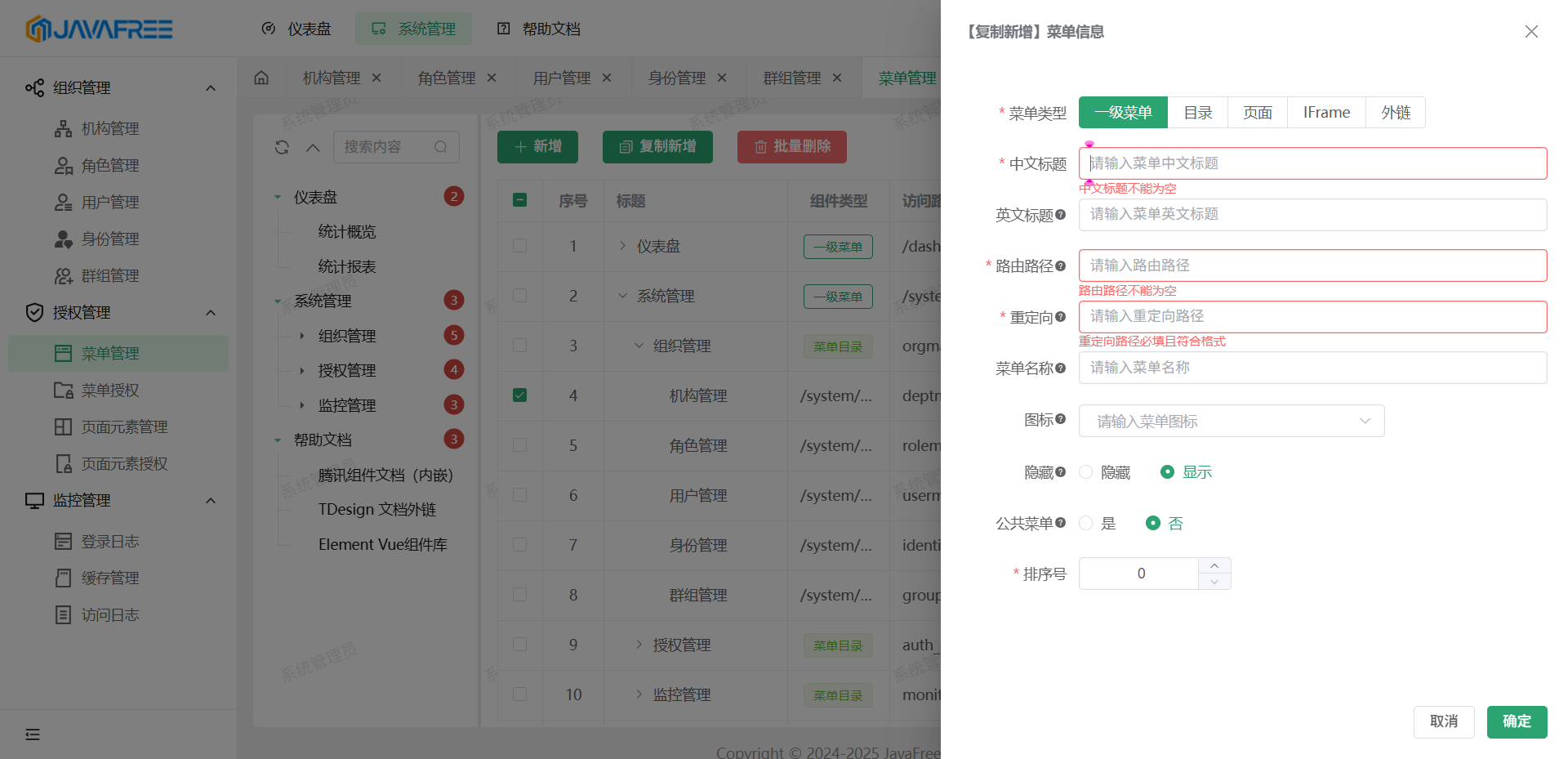Click the 确定 button
The image size is (1568, 759).
[1517, 721]
